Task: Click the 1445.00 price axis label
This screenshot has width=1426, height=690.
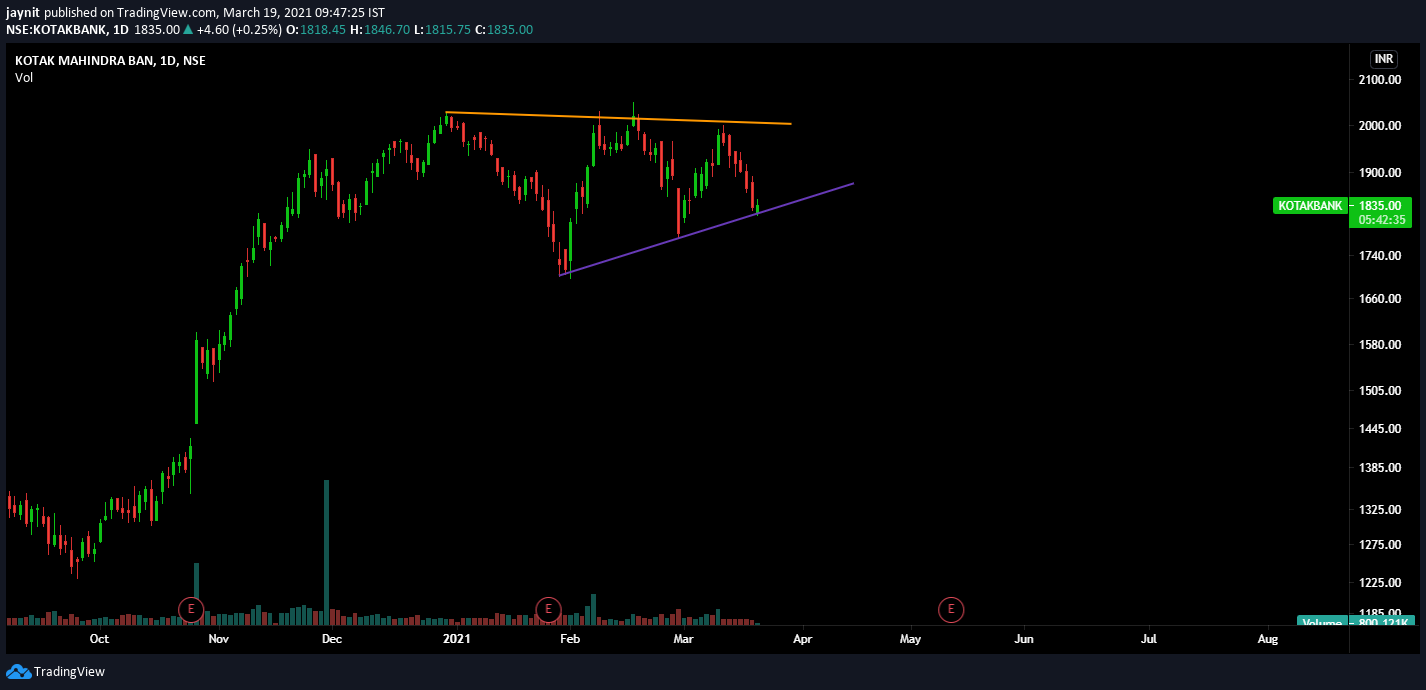Action: point(1379,429)
